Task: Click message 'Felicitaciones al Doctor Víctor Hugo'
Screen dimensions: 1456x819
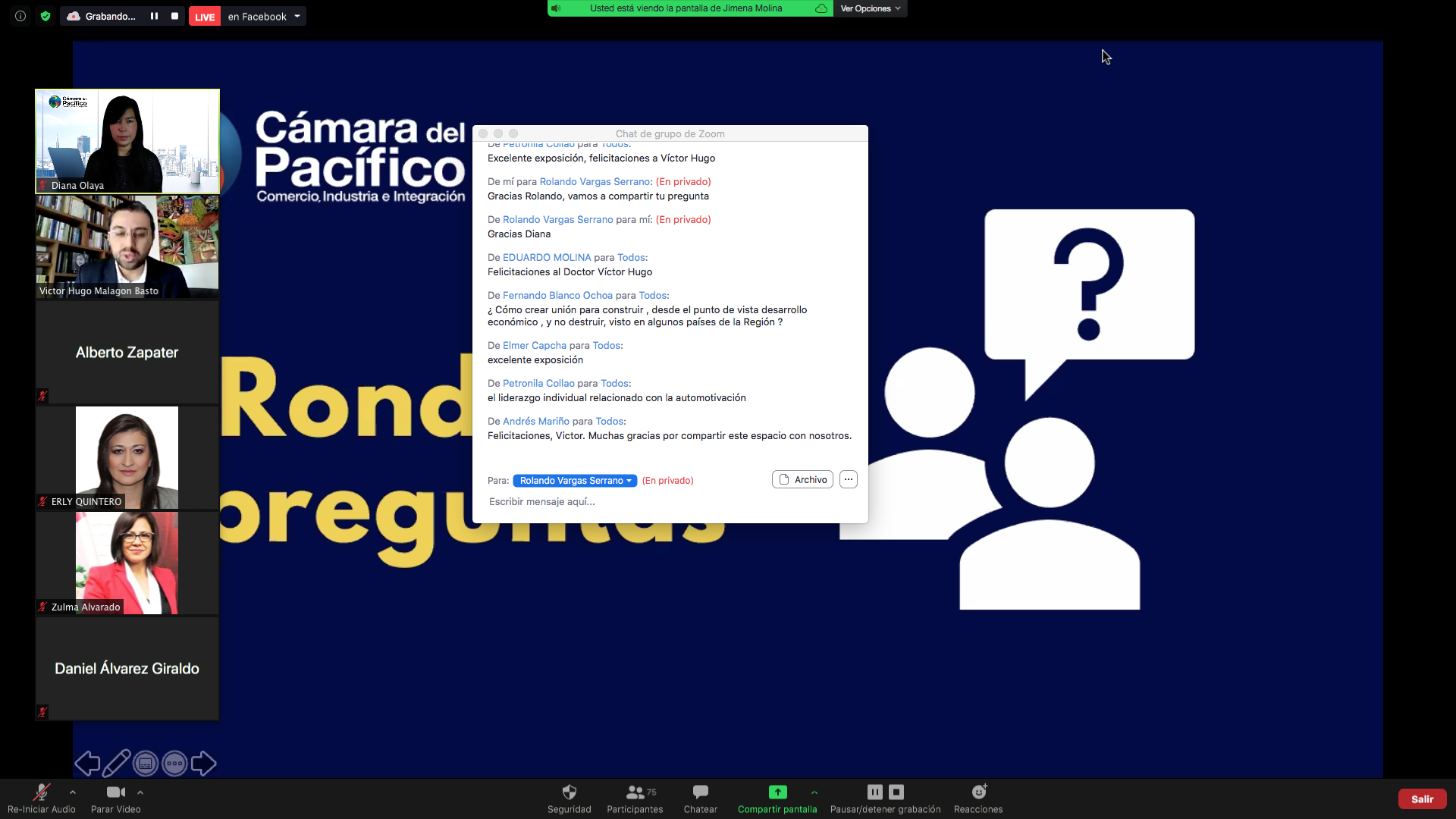Action: [x=570, y=271]
